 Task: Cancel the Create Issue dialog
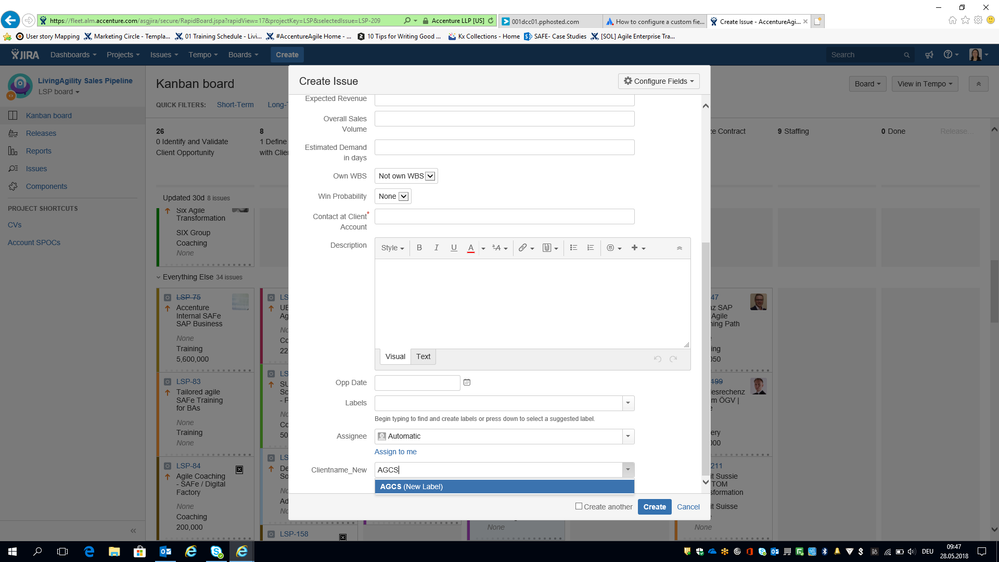point(688,507)
